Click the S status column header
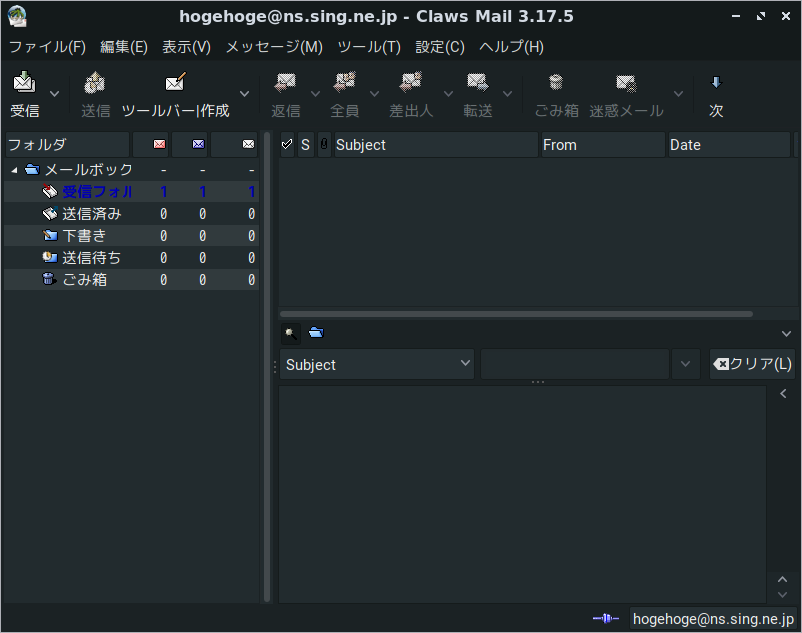Viewport: 802px width, 633px height. tap(305, 145)
